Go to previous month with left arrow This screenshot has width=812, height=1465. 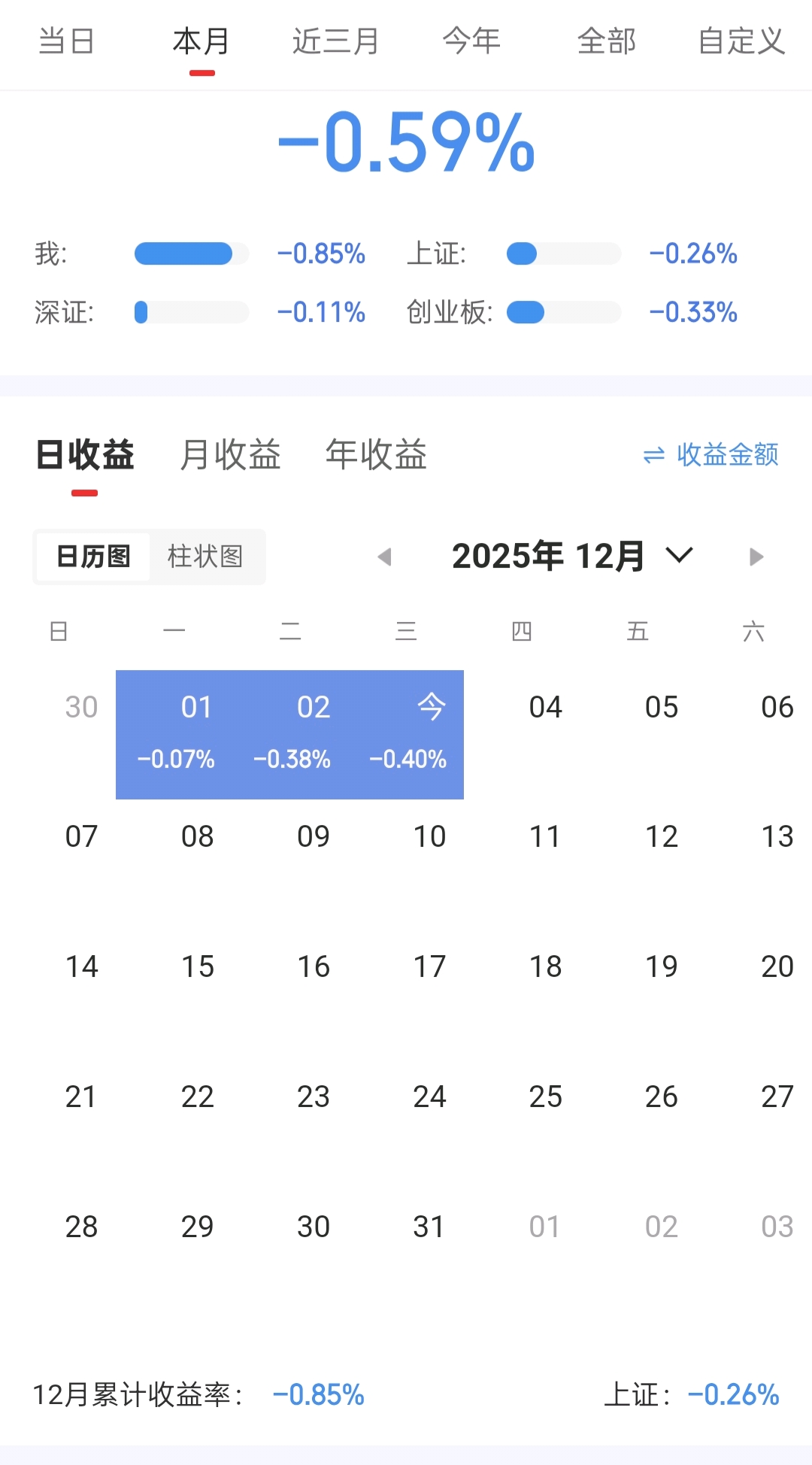coord(385,557)
